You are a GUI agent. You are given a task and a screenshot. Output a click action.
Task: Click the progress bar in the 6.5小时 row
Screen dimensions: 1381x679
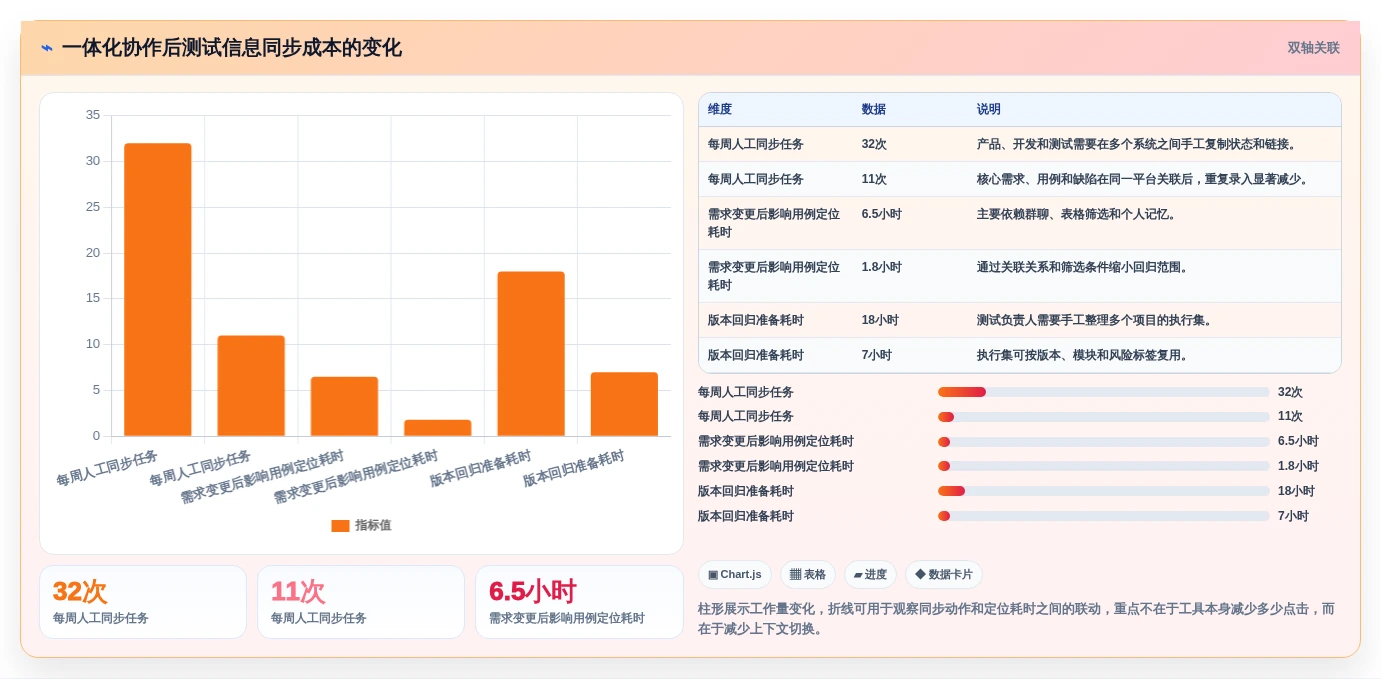(x=1103, y=441)
